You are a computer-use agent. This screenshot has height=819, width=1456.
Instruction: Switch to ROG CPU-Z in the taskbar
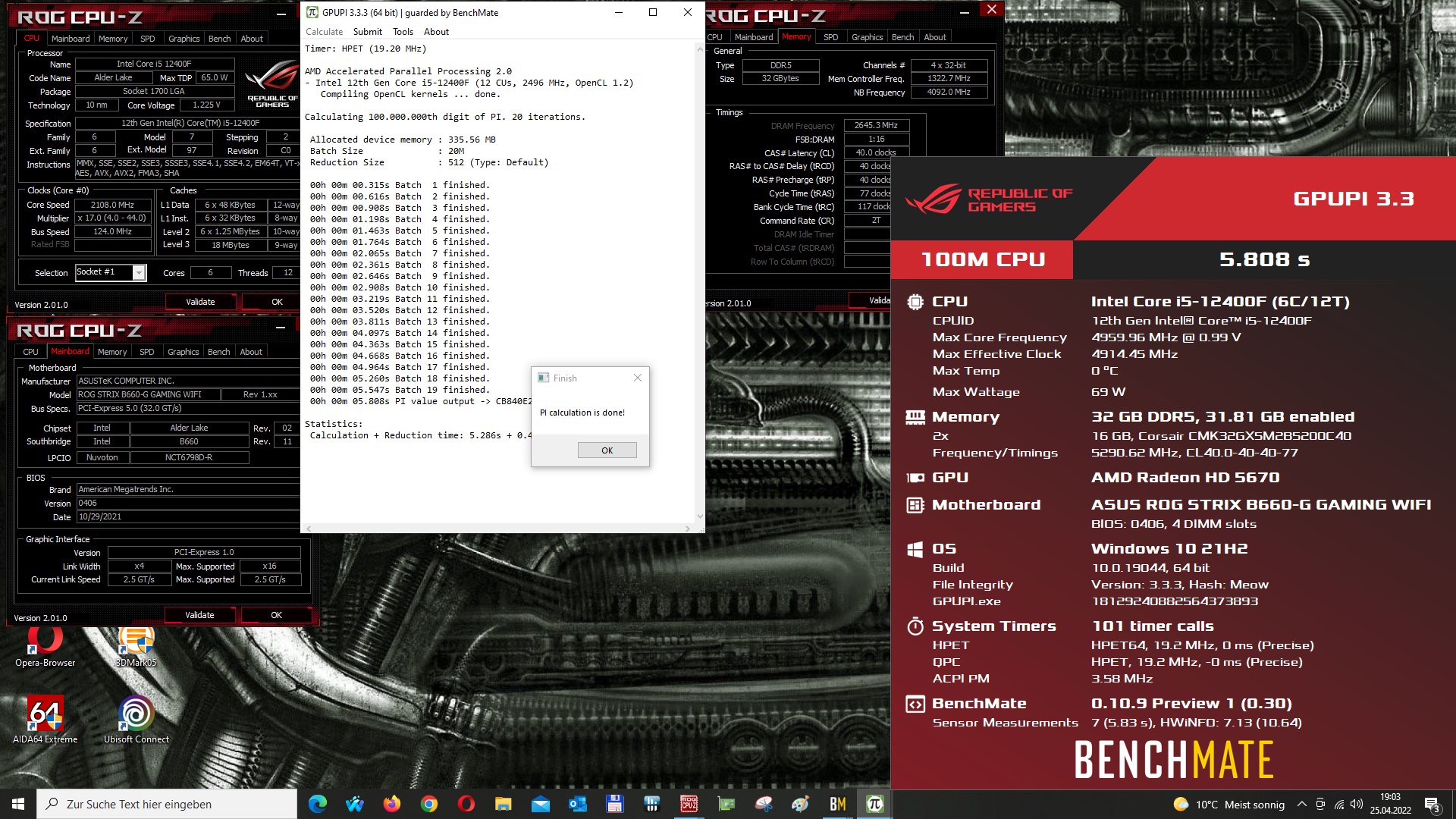(689, 804)
